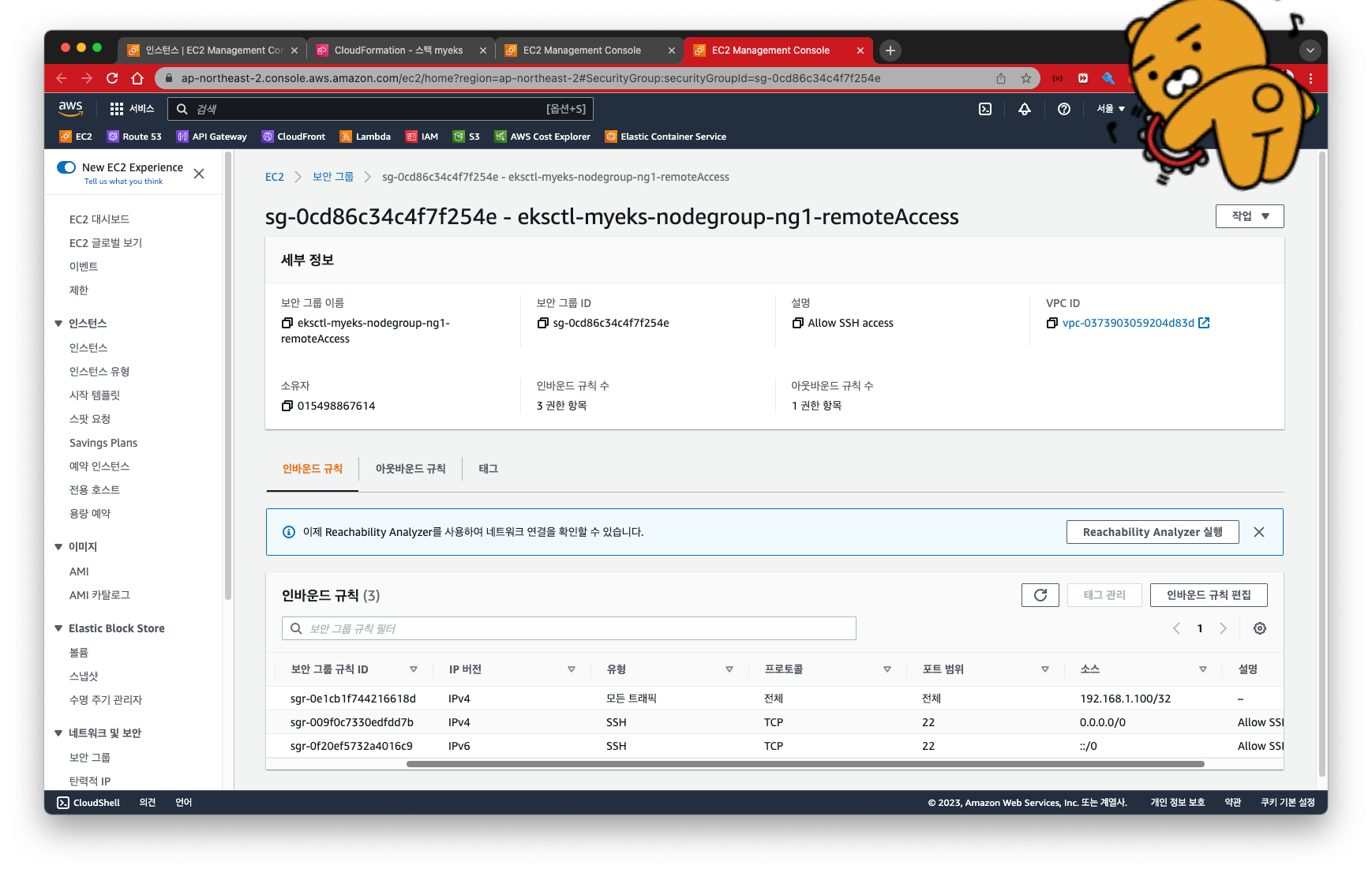This screenshot has height=873, width=1372.
Task: Open 쿠키 기본 설정 in footer
Action: coord(1288,803)
